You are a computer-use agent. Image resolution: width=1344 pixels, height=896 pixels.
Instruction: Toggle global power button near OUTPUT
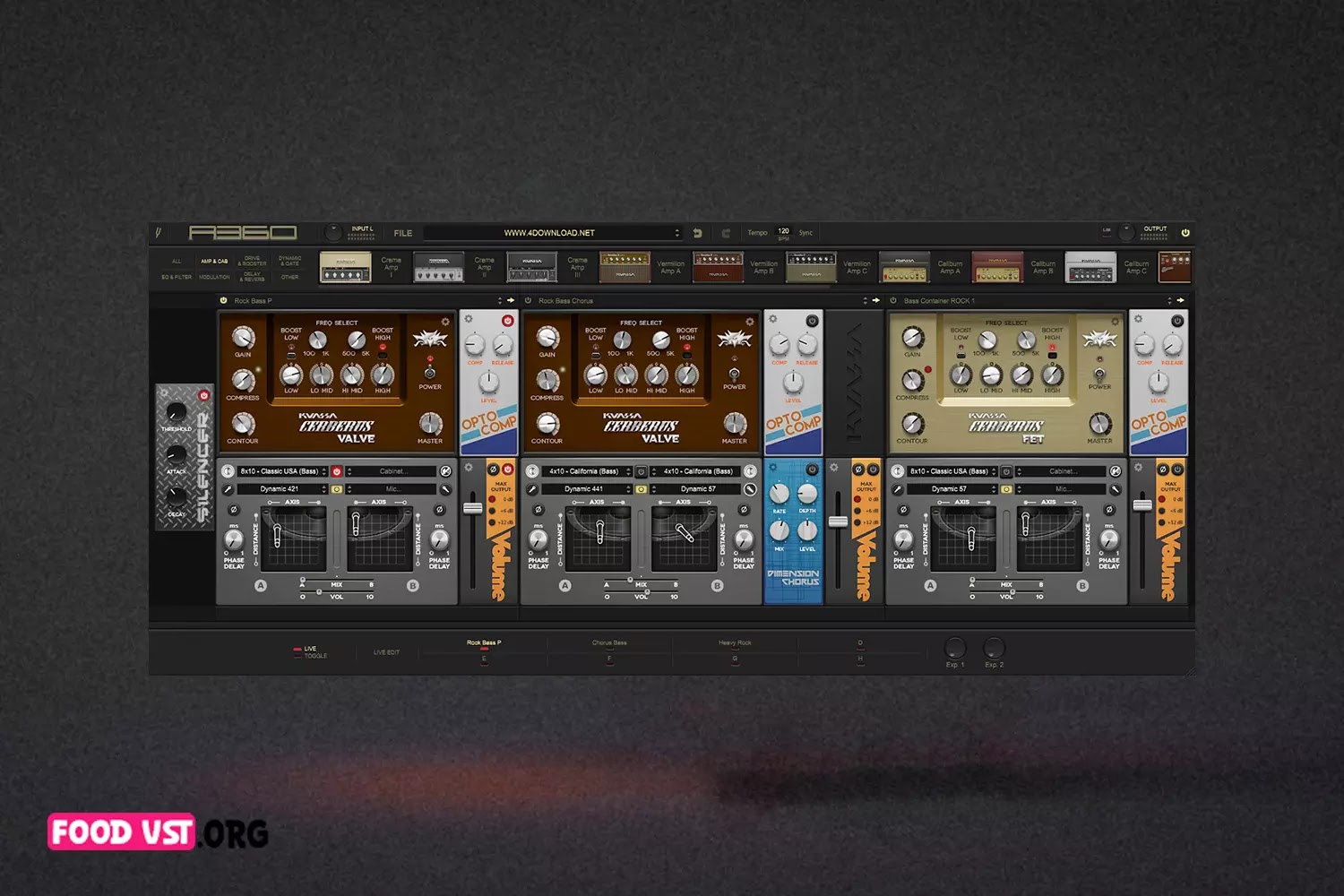coord(1185,233)
